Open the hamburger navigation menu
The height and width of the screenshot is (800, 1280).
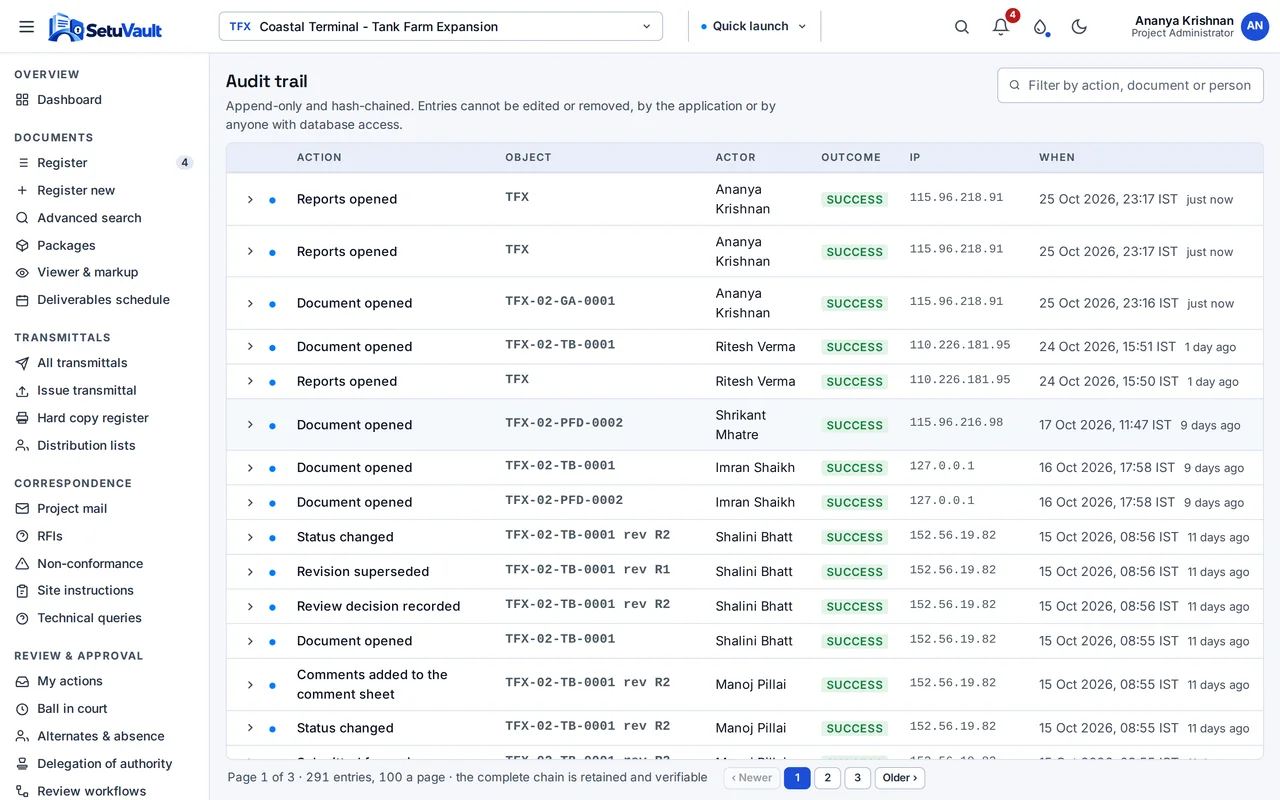tap(26, 27)
